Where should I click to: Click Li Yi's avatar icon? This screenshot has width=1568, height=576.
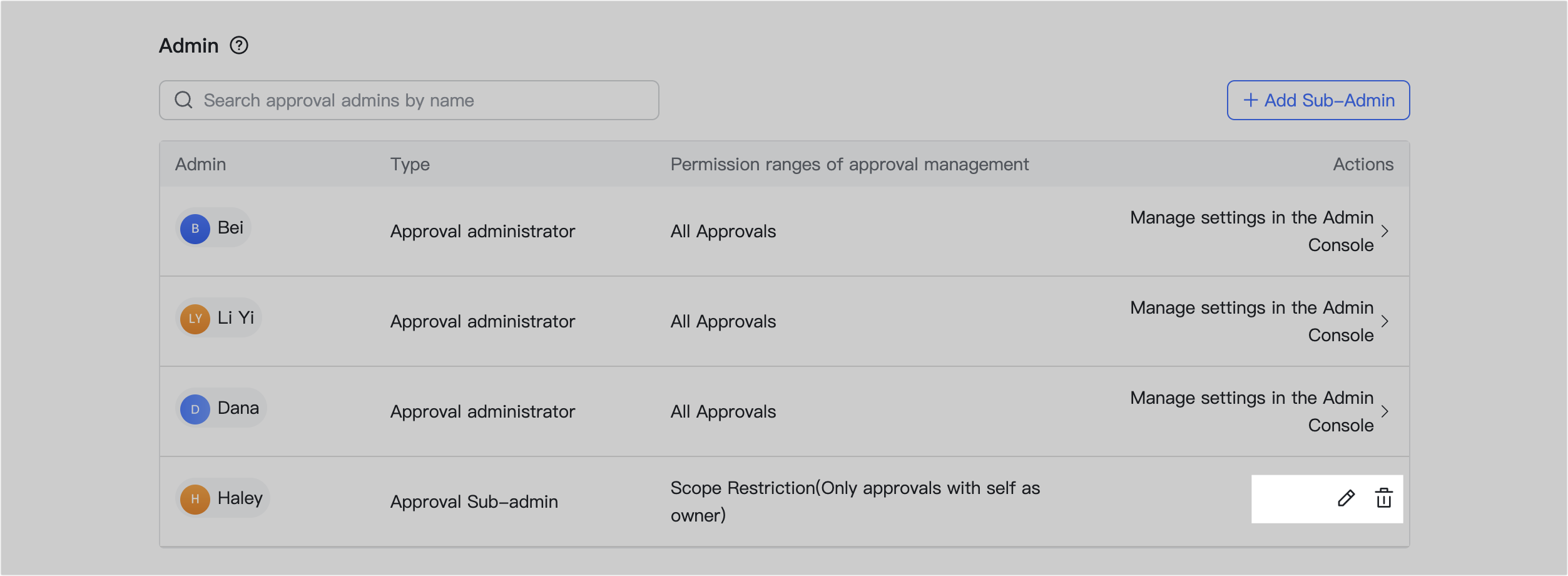click(195, 318)
